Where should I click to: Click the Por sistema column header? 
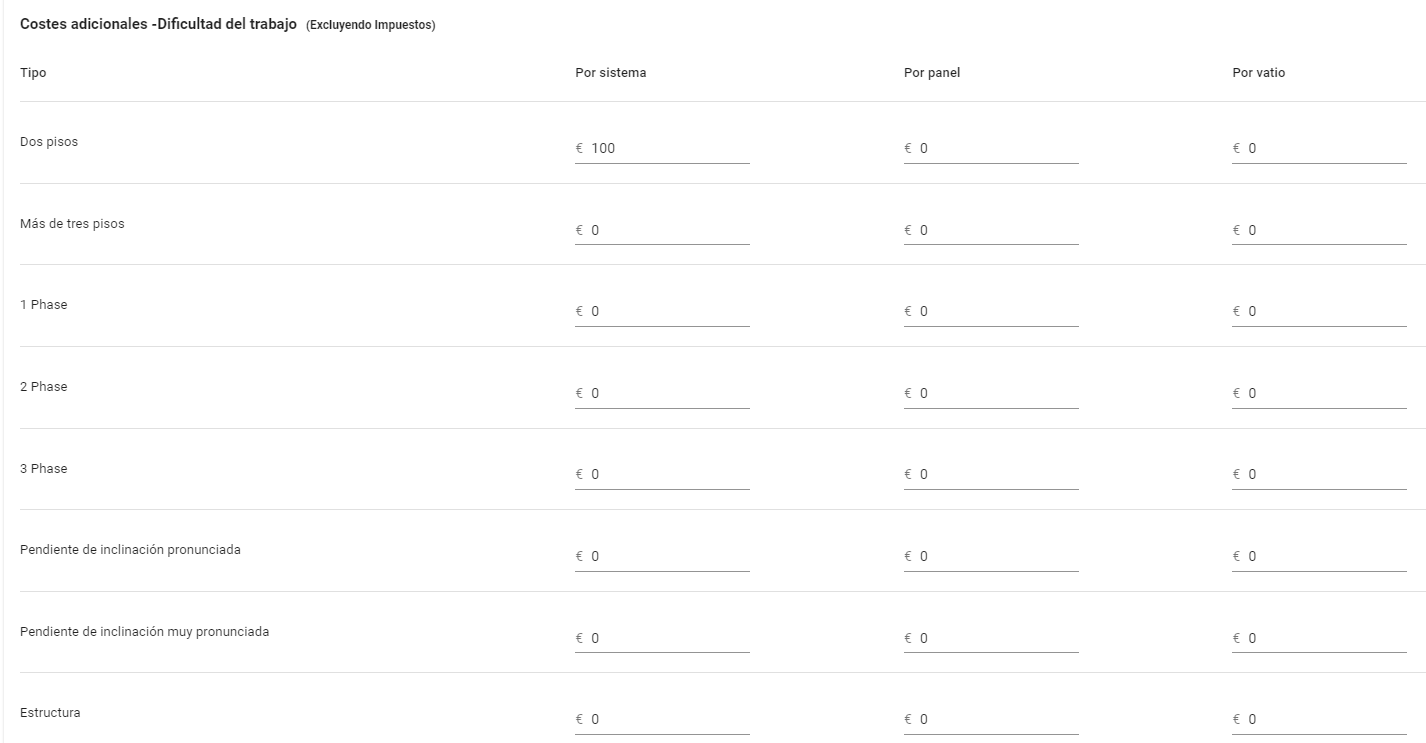[x=610, y=73]
